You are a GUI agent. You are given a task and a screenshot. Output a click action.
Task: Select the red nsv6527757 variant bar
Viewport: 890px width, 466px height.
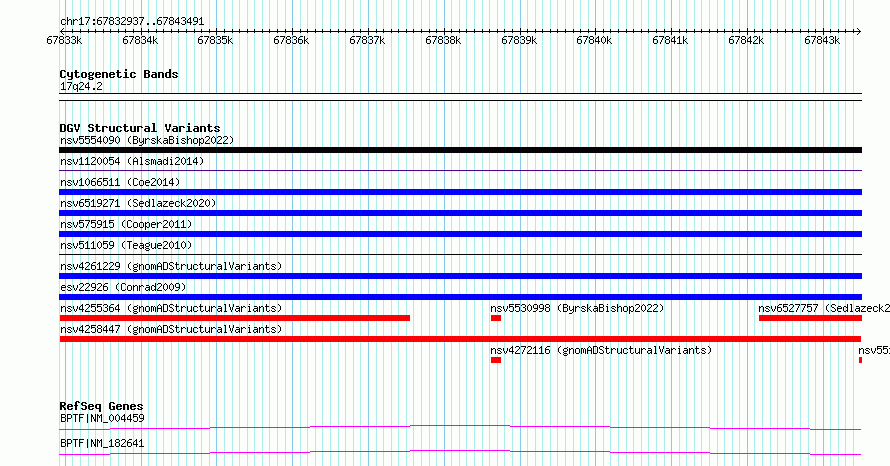click(810, 318)
